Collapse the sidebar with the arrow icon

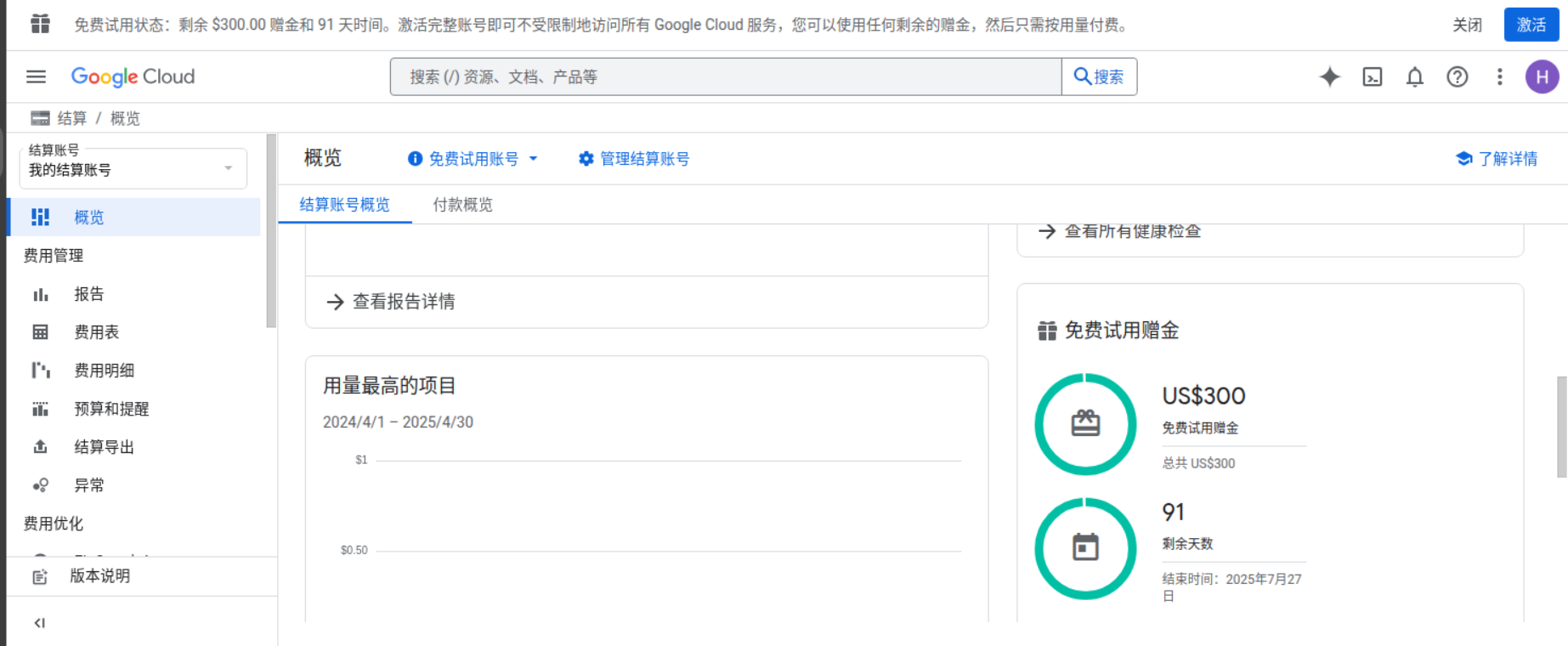pyautogui.click(x=39, y=623)
